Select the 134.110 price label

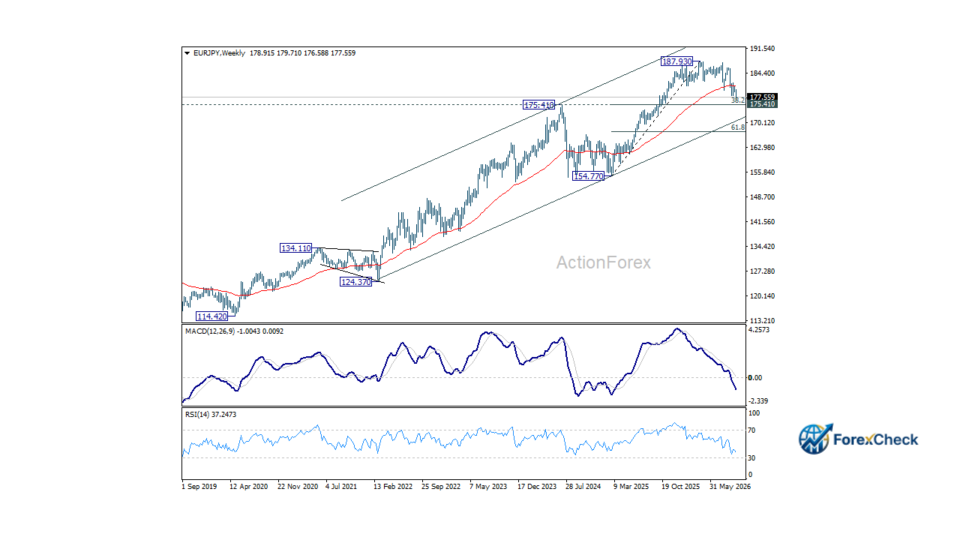click(x=296, y=248)
